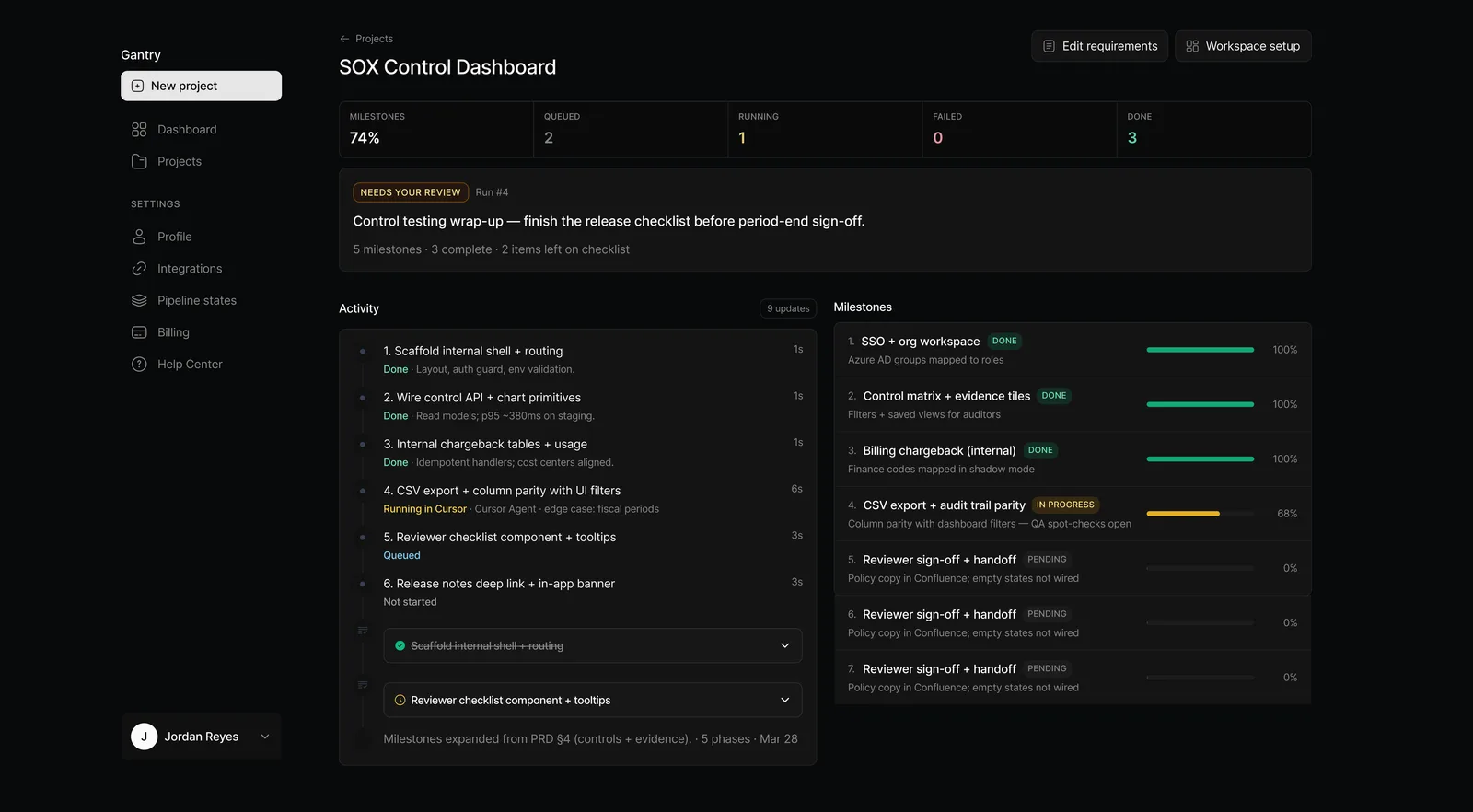Viewport: 1473px width, 812px height.
Task: Click the Profile person icon
Action: 139,237
